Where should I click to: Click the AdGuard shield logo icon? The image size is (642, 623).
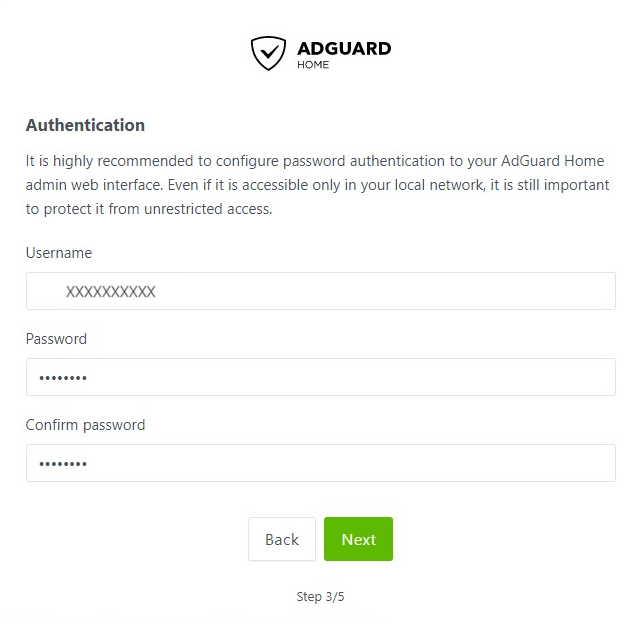[x=268, y=53]
